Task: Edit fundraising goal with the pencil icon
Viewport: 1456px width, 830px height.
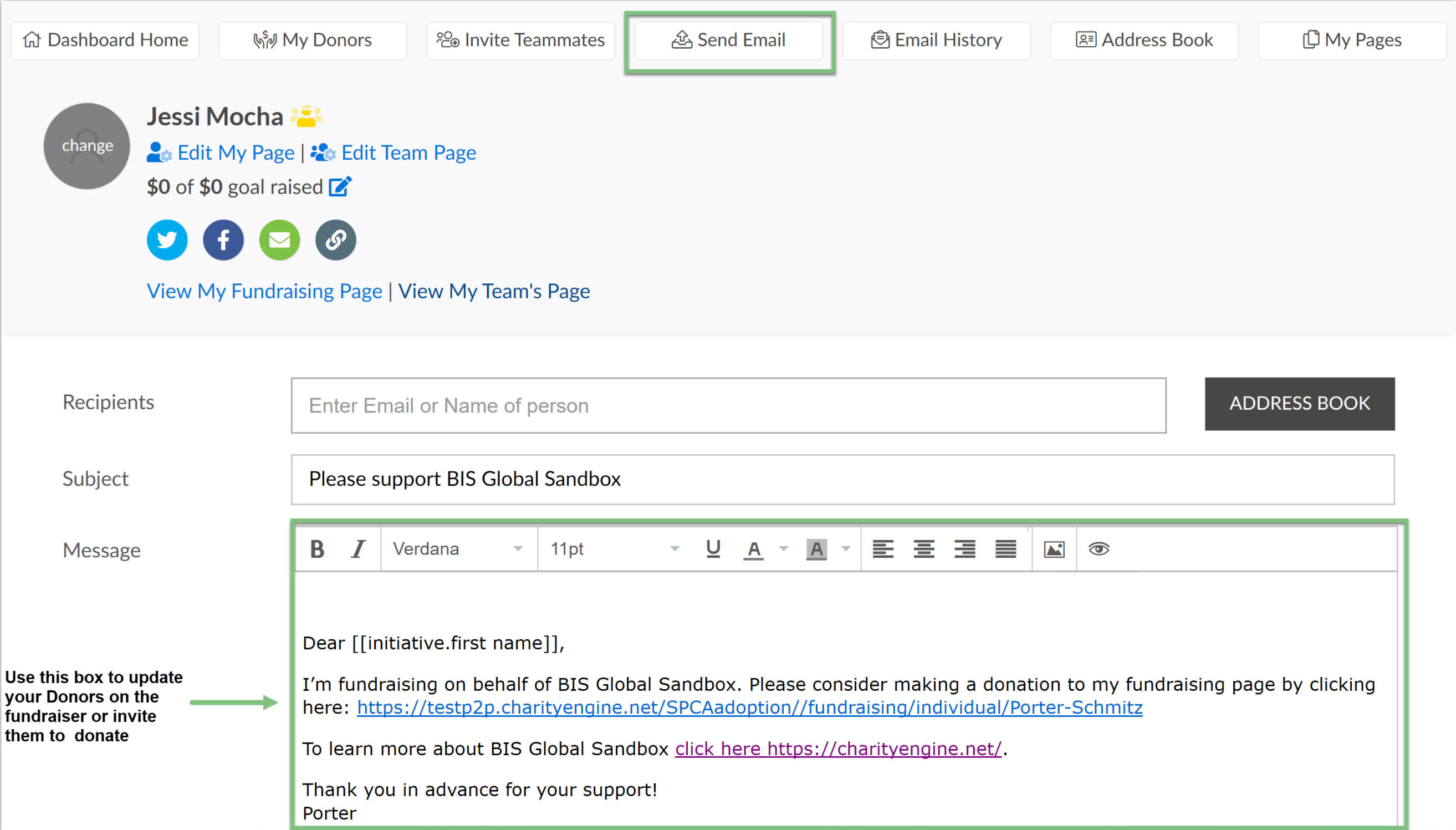Action: [340, 187]
